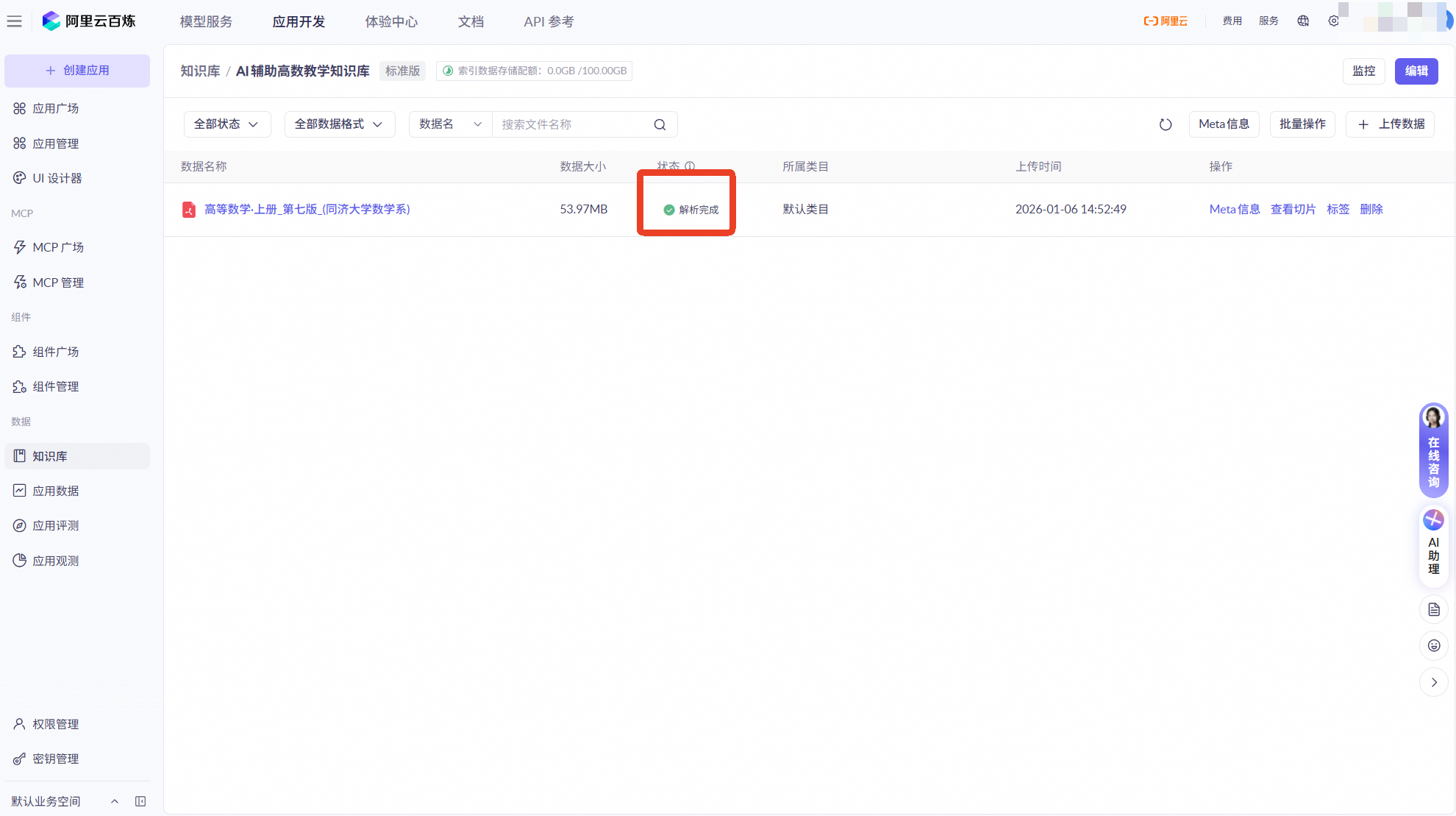This screenshot has height=816, width=1456.
Task: Collapse sidebar panel toggle icon
Action: (140, 801)
